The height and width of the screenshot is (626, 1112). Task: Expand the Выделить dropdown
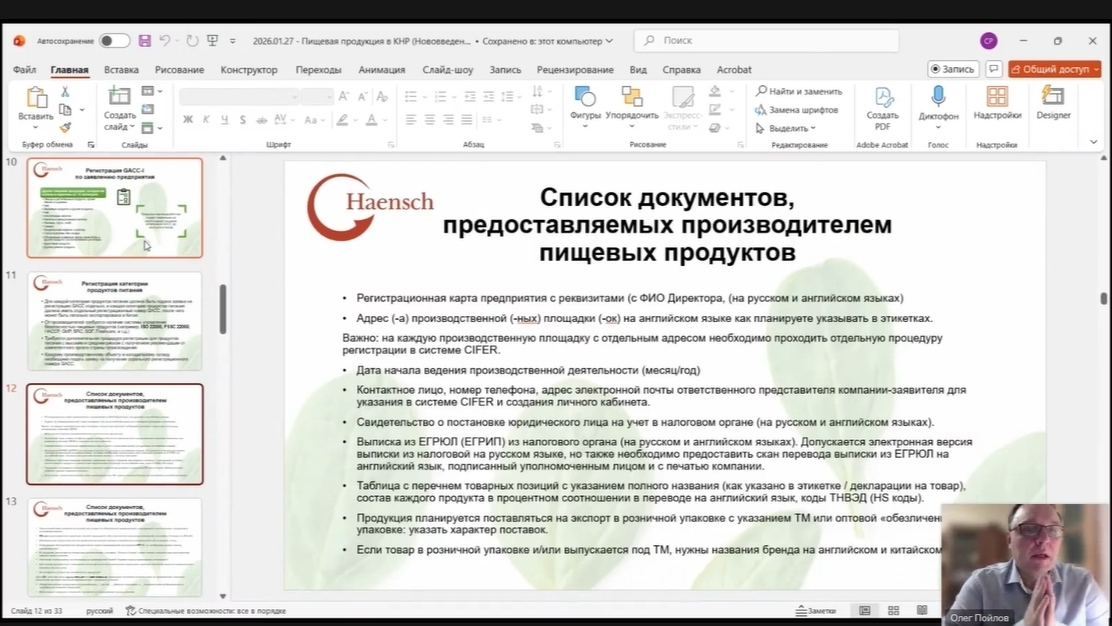click(789, 128)
